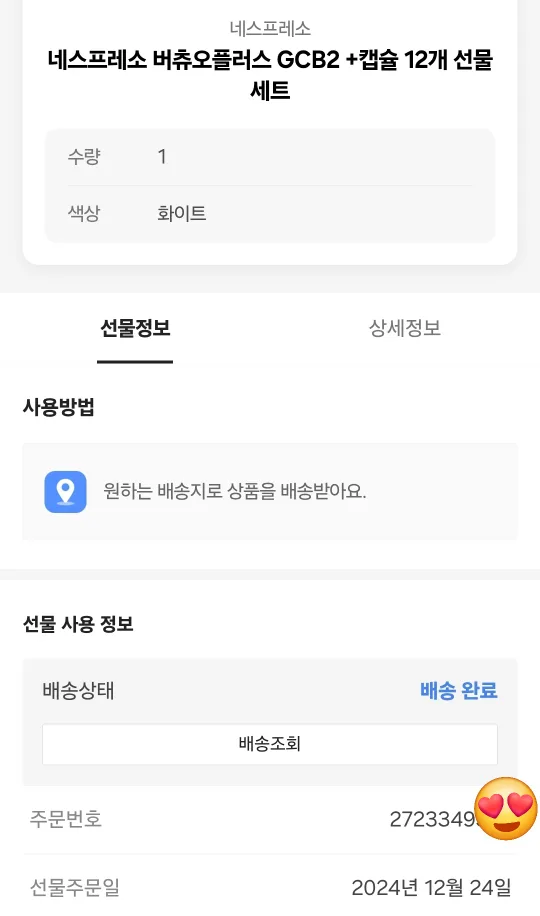Select the 네스프레소 brand name label
The image size is (540, 916).
click(270, 27)
